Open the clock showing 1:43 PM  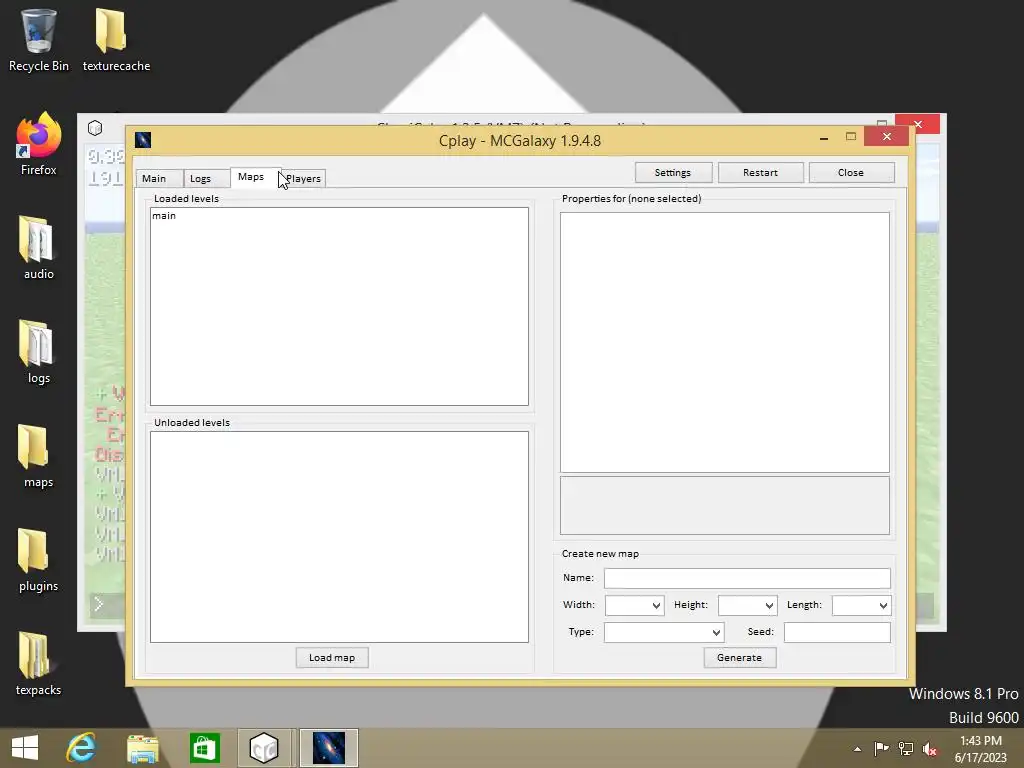click(x=980, y=748)
